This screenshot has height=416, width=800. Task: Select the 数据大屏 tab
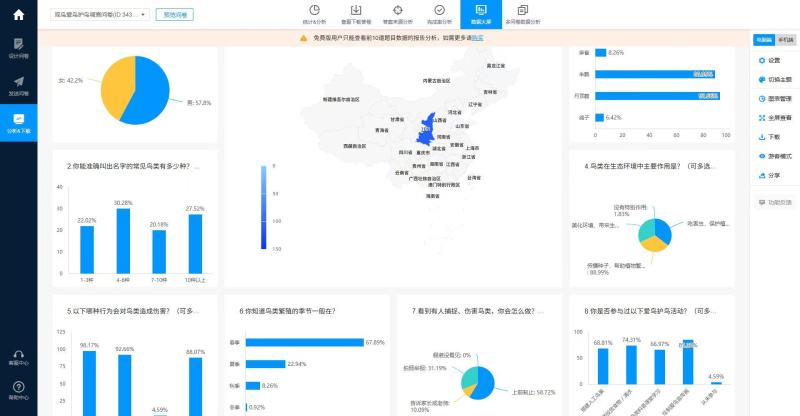tap(481, 14)
